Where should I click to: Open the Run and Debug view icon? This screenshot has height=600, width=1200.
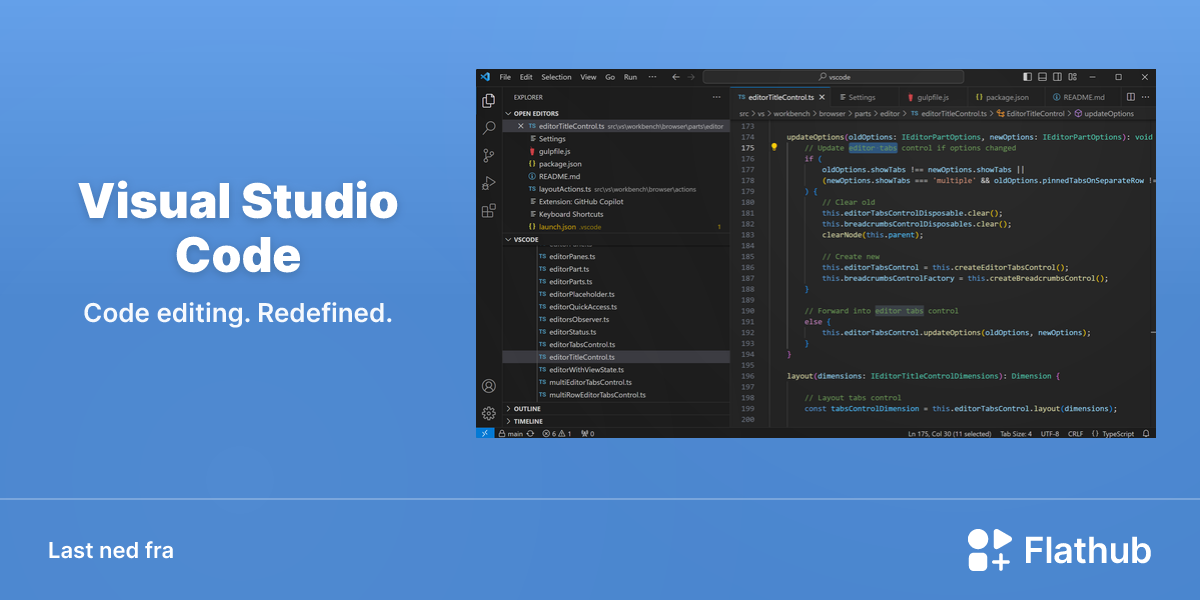[x=489, y=183]
